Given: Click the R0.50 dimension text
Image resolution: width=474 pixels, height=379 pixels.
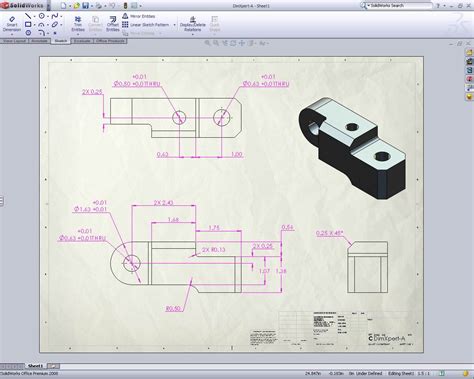Looking at the screenshot, I should tap(173, 309).
